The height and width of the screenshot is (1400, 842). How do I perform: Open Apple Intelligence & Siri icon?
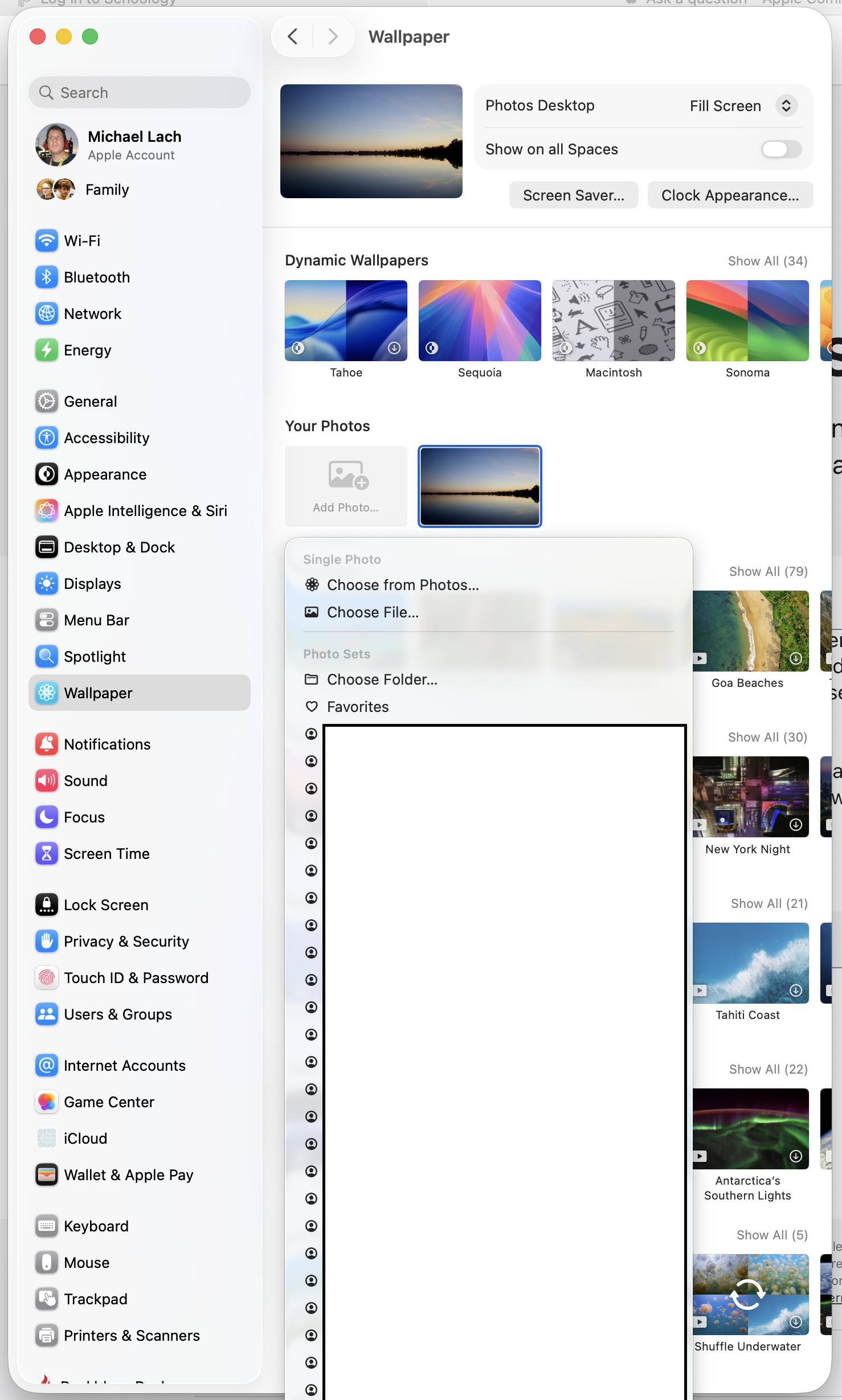47,511
